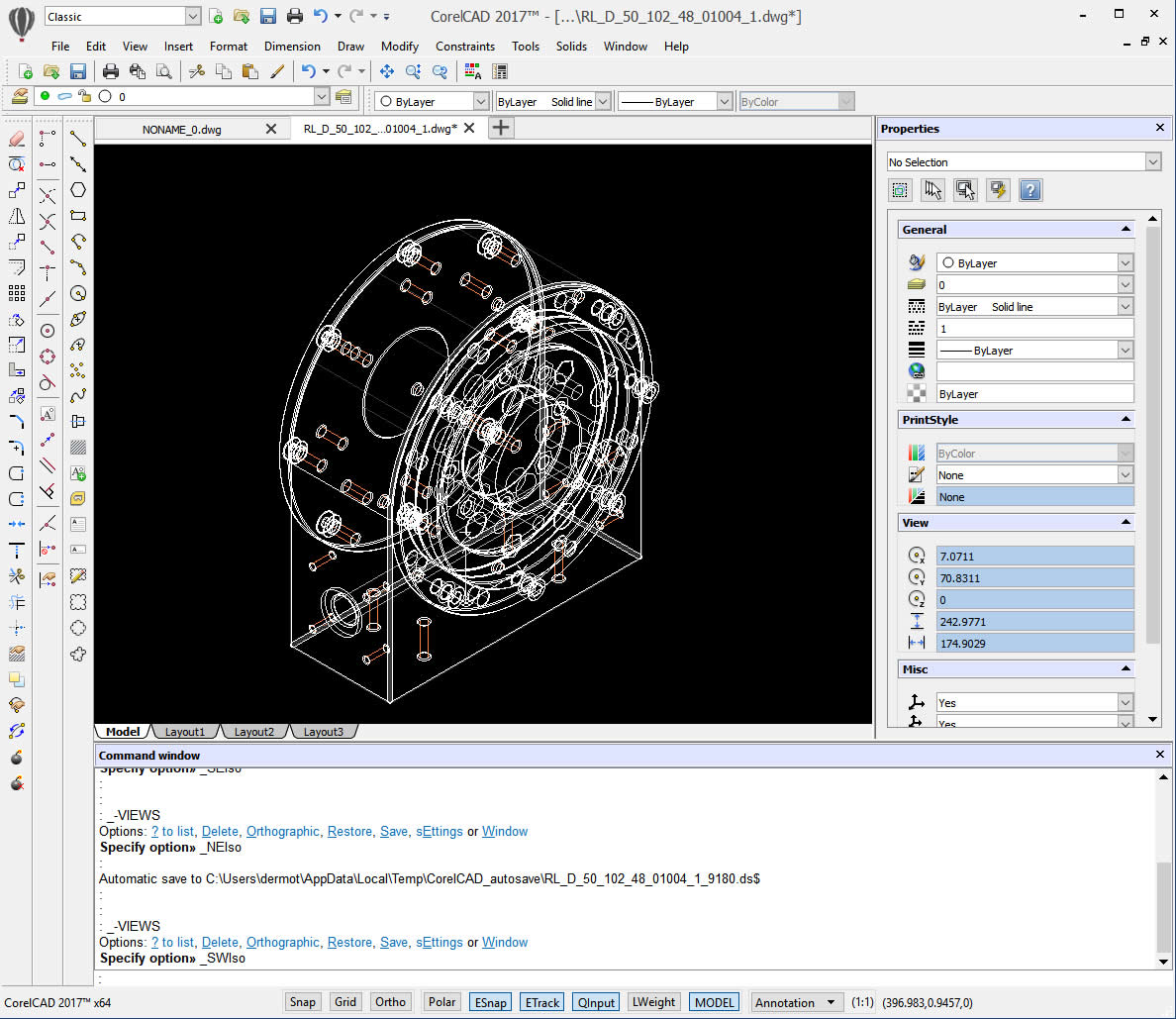Image resolution: width=1176 pixels, height=1019 pixels.
Task: Click the Properties palette icon in toolbar
Action: pos(500,71)
